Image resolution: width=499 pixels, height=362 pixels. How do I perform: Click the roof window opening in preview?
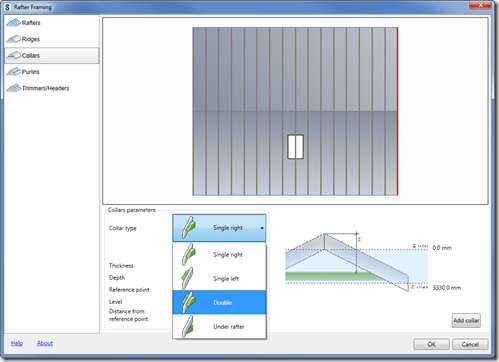pos(295,147)
